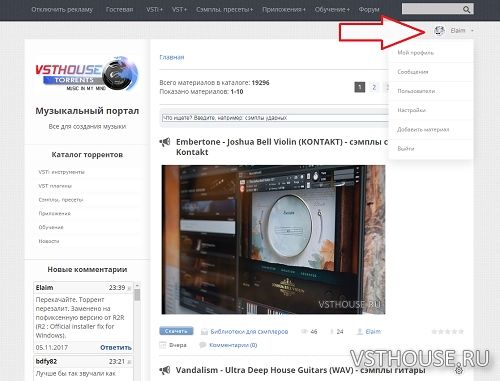
Task: Click megaphone icon beside Vandalism post
Action: pyautogui.click(x=165, y=370)
